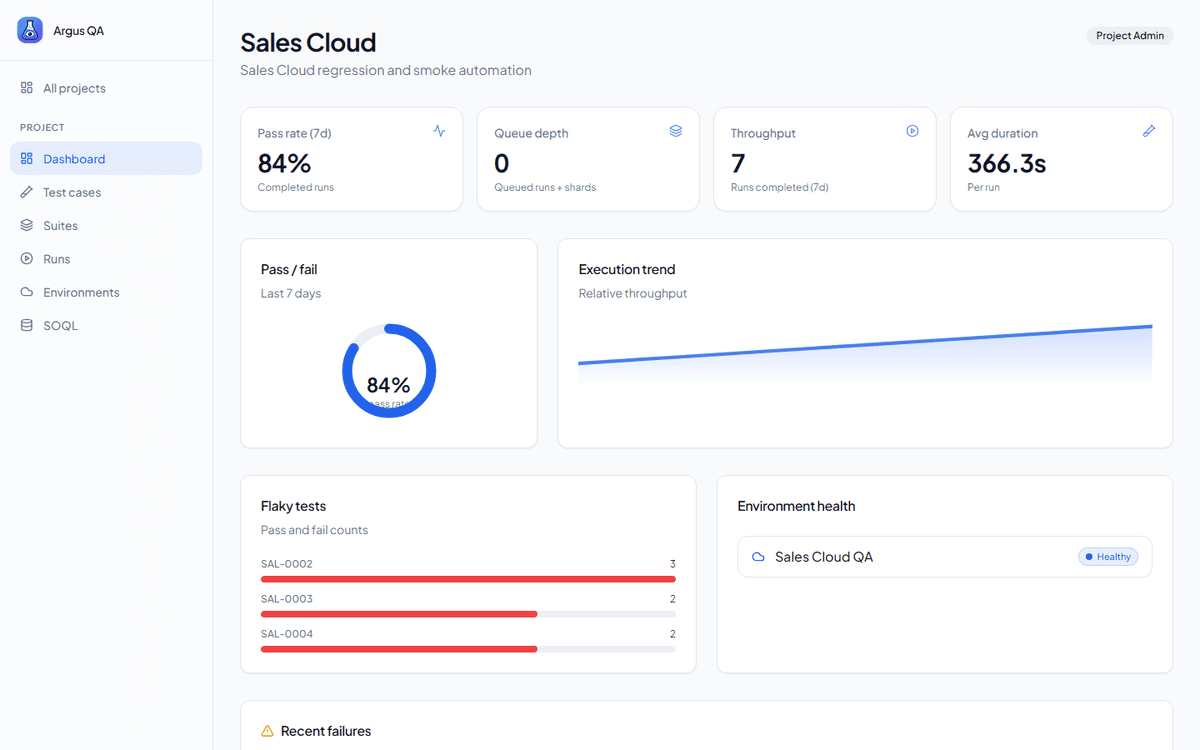This screenshot has width=1200, height=750.
Task: Click the Pass rate activity pulse icon
Action: point(439,131)
